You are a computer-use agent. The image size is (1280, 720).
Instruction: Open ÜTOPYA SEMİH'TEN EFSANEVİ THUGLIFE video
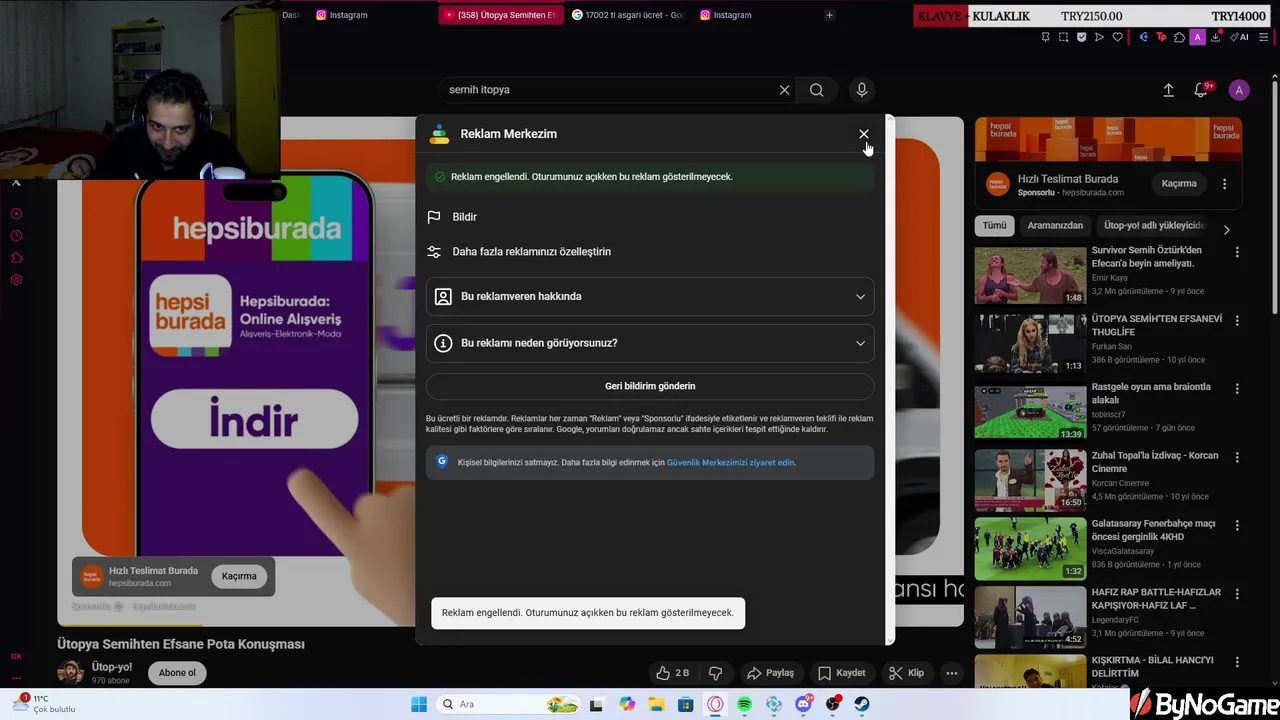[x=1156, y=325]
